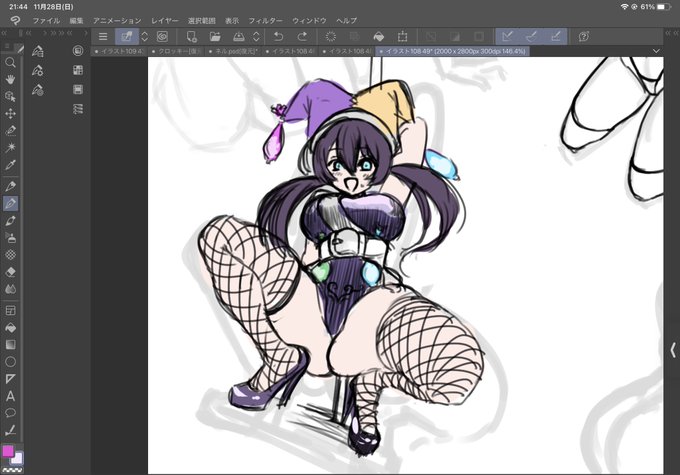Open the ウィンドウ menu
The width and height of the screenshot is (680, 475).
pyautogui.click(x=309, y=20)
